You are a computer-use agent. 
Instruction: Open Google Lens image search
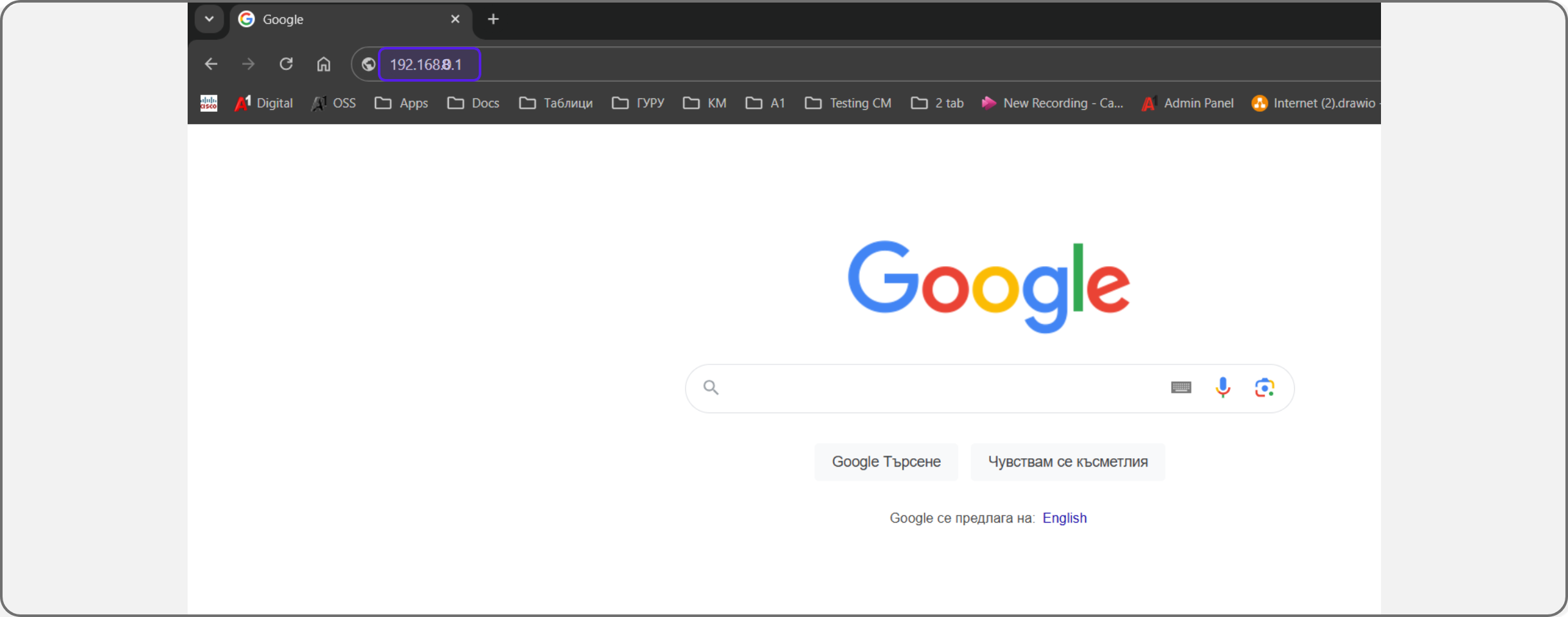(x=1264, y=388)
